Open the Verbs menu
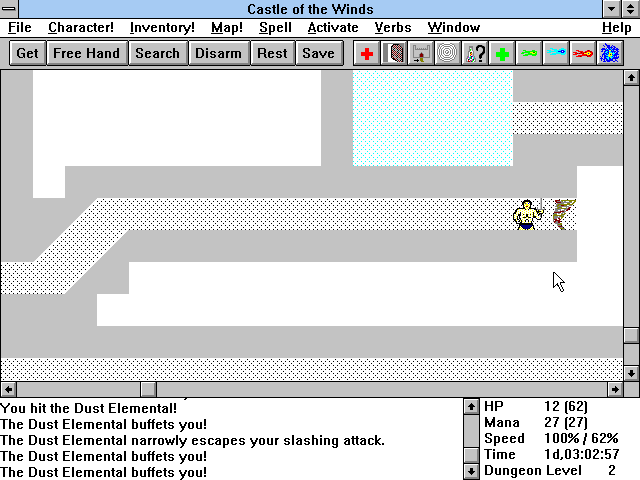The image size is (640, 480). point(393,28)
